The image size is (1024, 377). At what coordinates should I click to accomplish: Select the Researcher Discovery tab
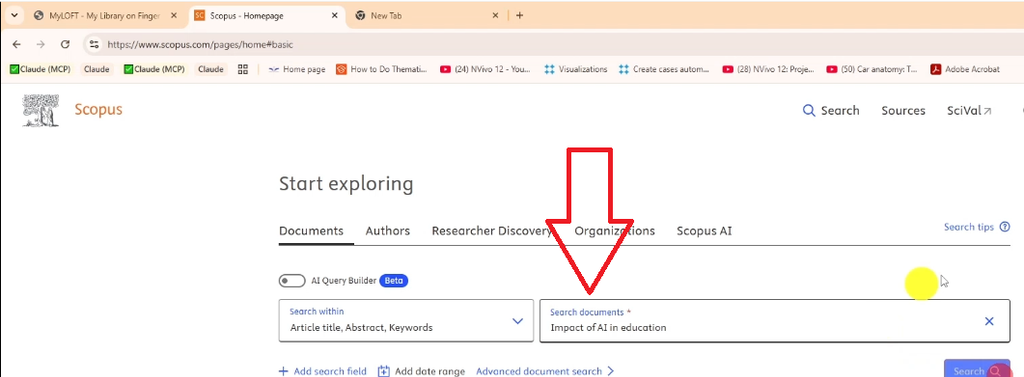tap(492, 231)
